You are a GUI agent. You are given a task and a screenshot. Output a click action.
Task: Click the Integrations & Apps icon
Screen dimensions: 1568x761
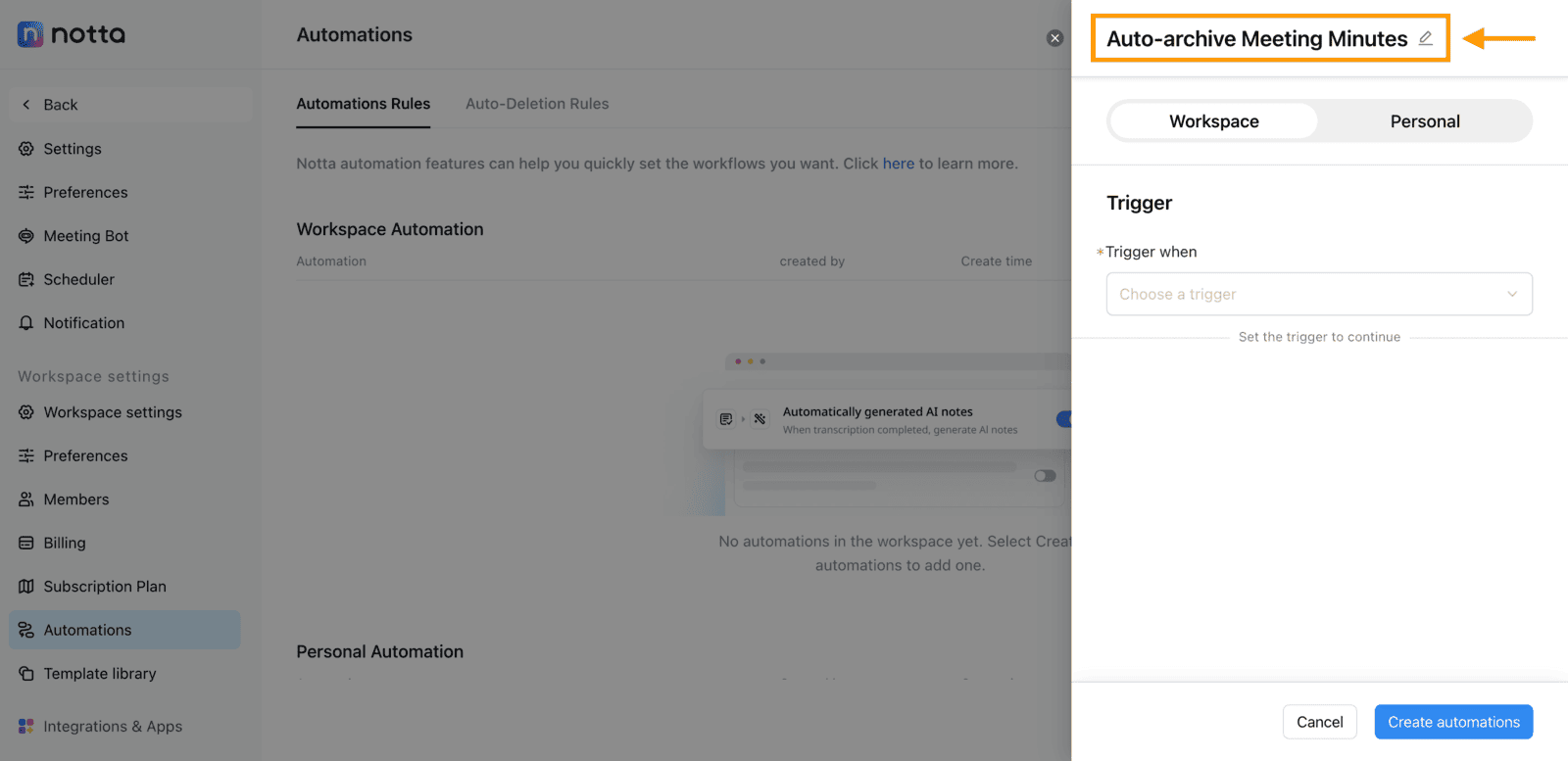click(x=26, y=727)
